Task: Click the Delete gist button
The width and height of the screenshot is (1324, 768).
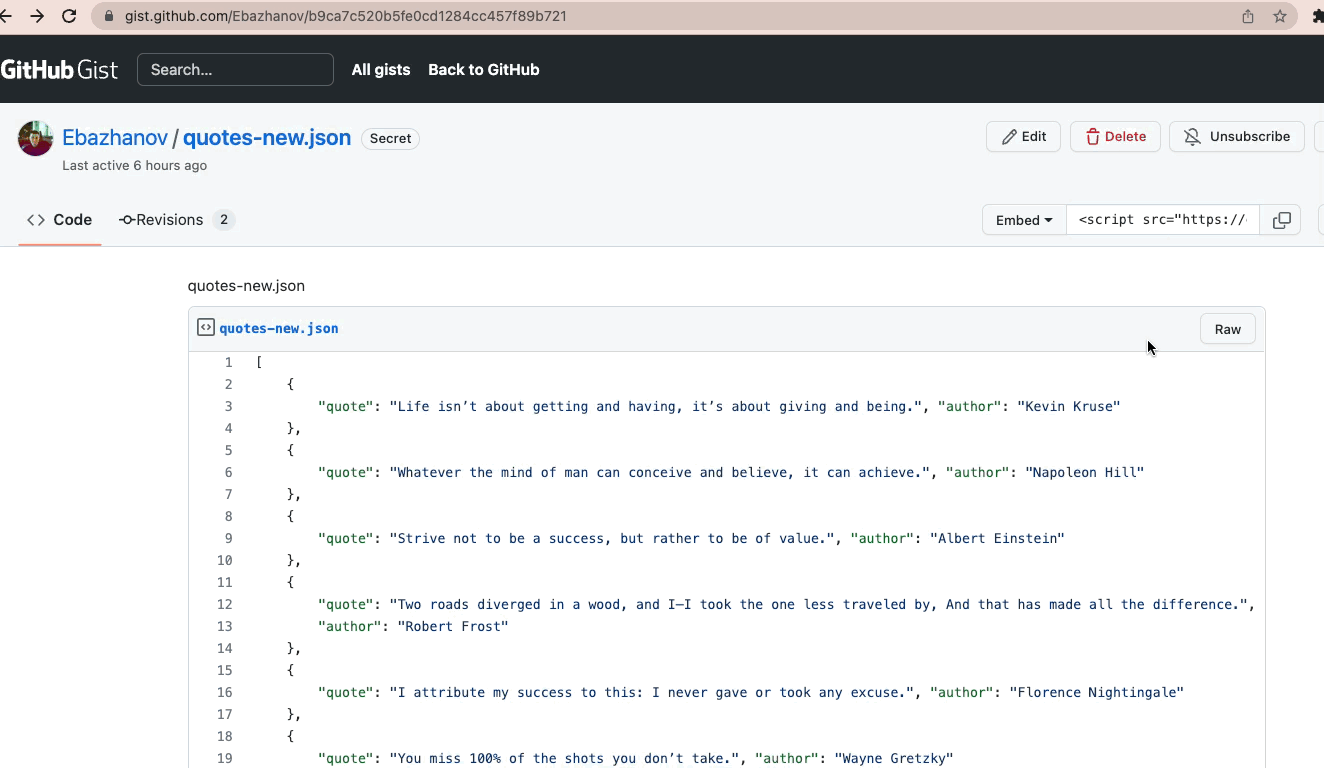Action: 1115,137
